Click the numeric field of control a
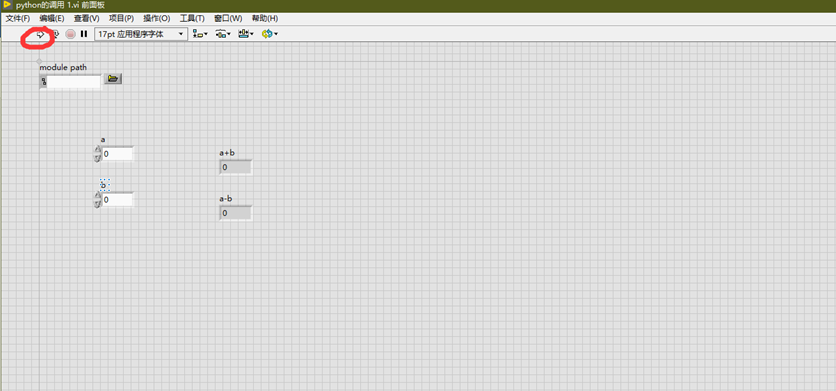836x391 pixels. tap(117, 154)
